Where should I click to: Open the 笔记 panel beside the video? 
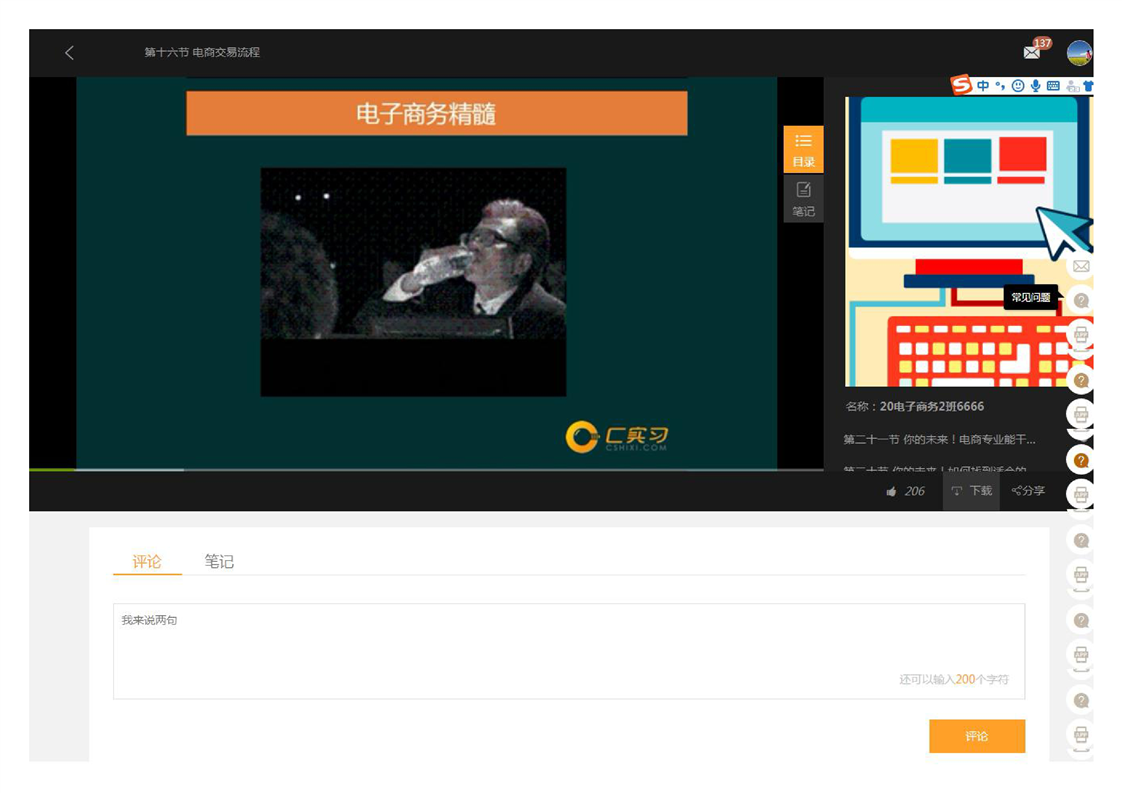click(x=803, y=198)
